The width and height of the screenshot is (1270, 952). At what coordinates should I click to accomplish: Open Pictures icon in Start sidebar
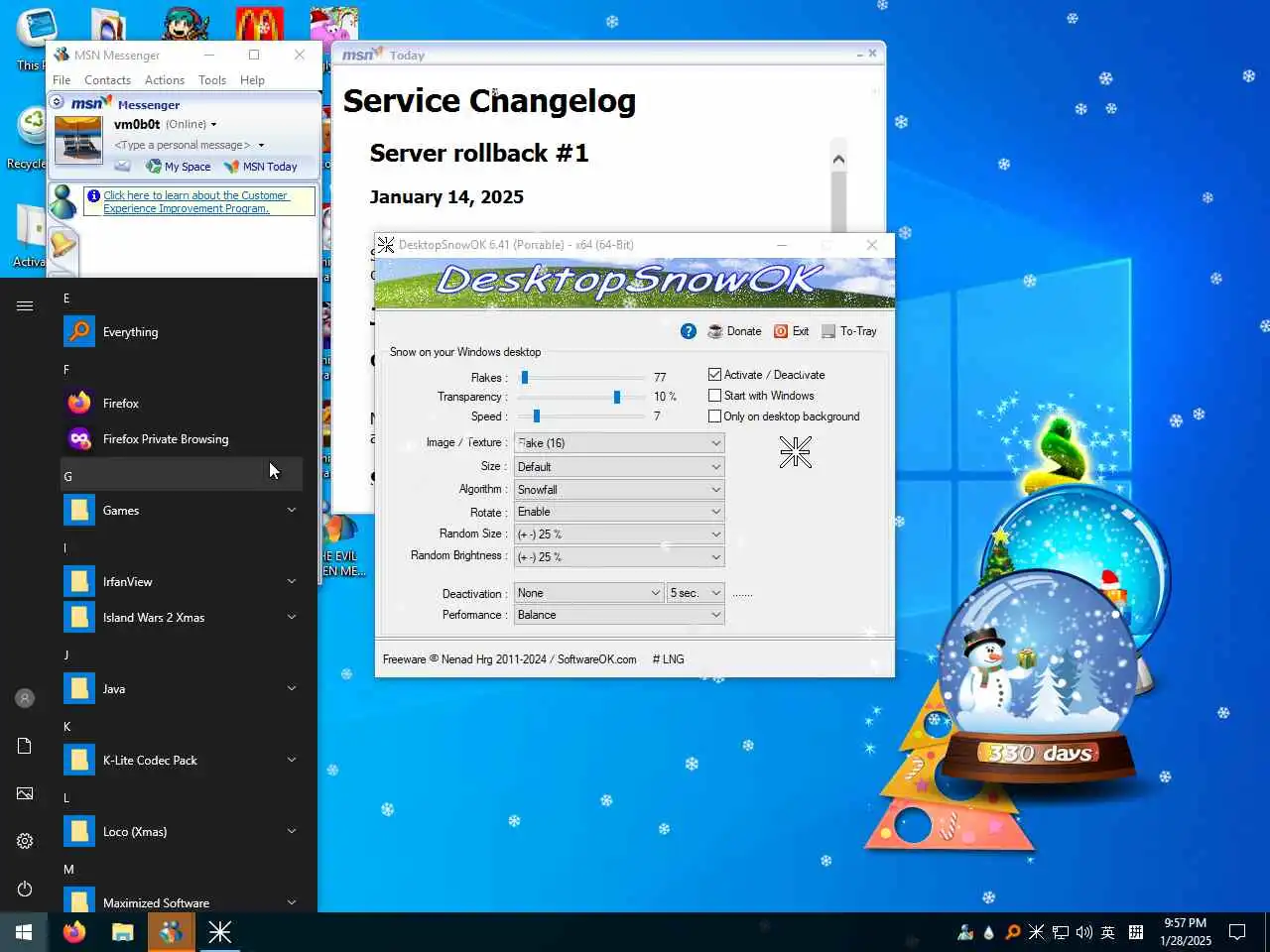tap(25, 793)
